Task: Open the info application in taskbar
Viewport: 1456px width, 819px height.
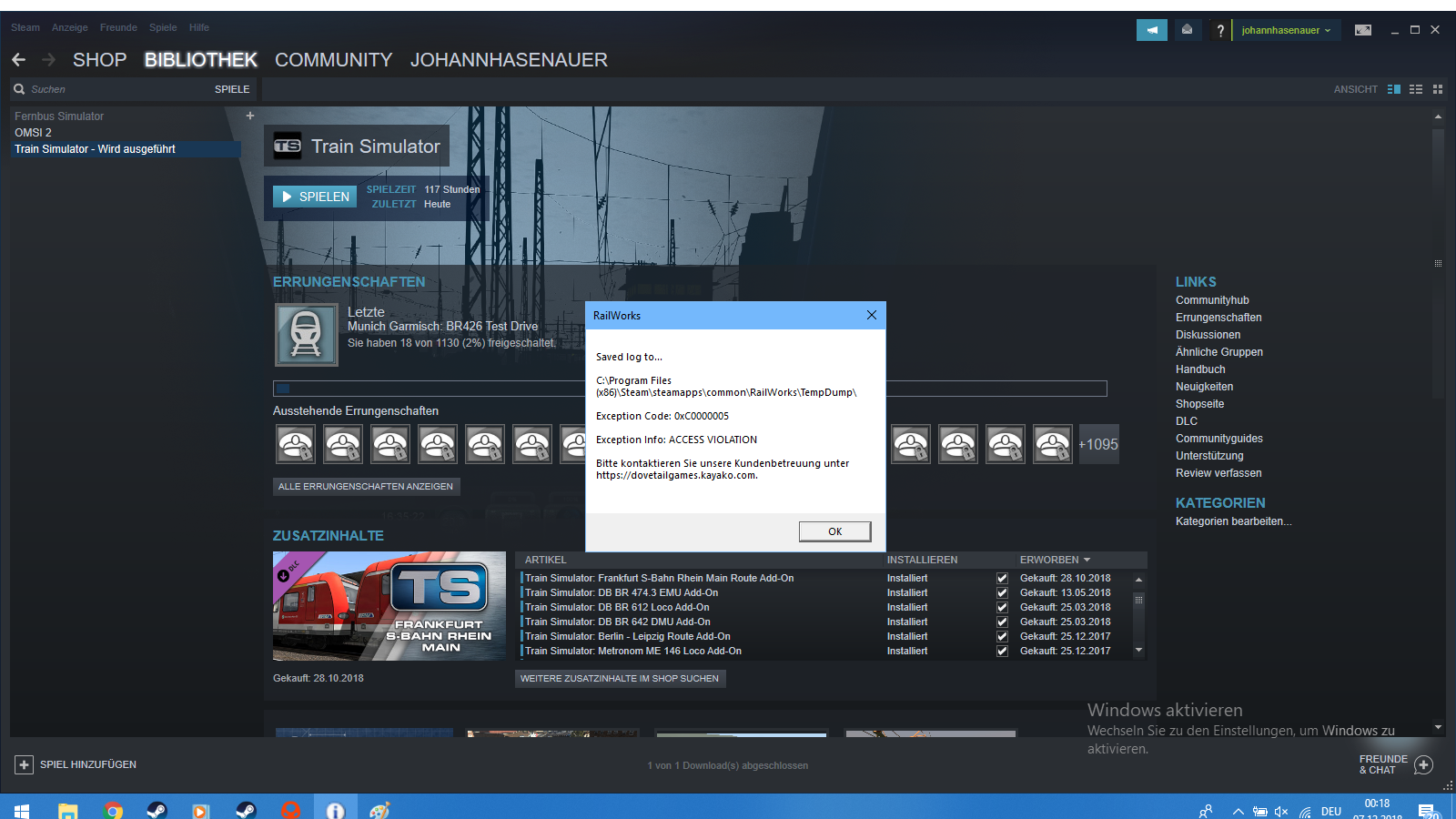Action: click(x=335, y=810)
